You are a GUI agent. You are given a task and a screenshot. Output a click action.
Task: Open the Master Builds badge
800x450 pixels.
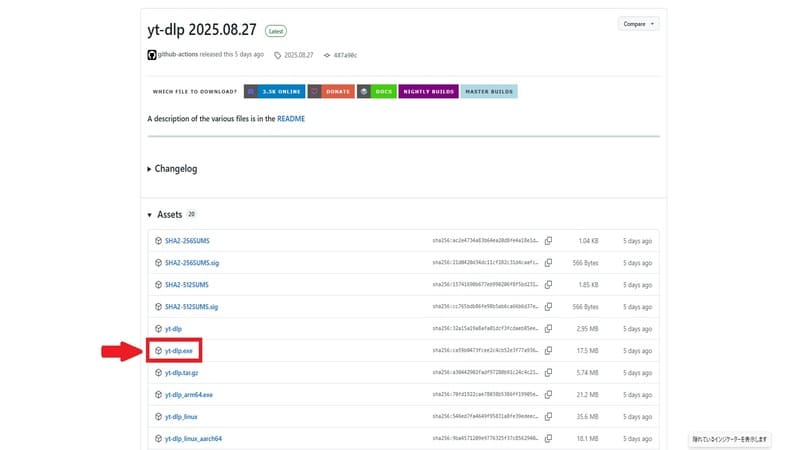pyautogui.click(x=489, y=91)
